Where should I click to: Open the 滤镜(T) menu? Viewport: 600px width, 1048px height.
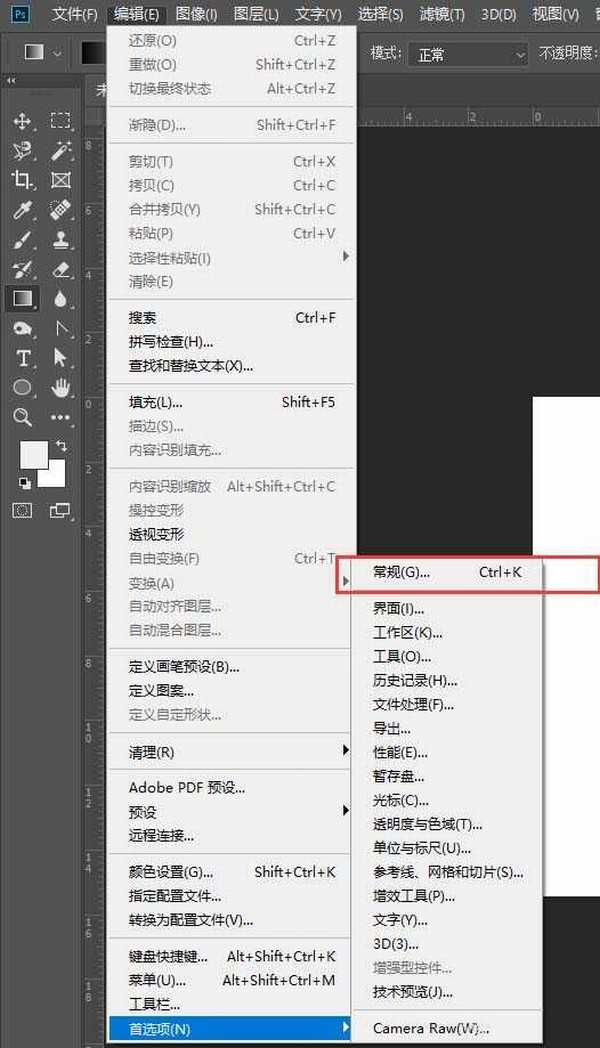click(441, 14)
